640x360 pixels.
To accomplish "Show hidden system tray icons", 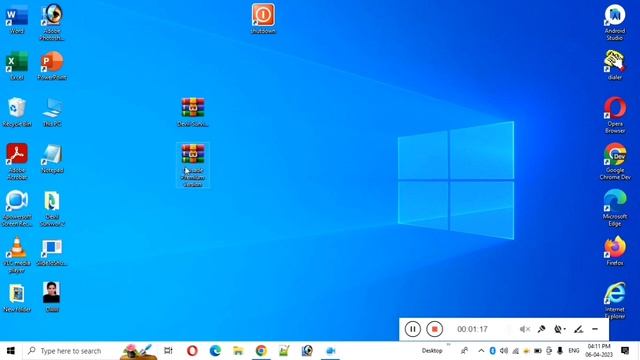I will pos(481,351).
